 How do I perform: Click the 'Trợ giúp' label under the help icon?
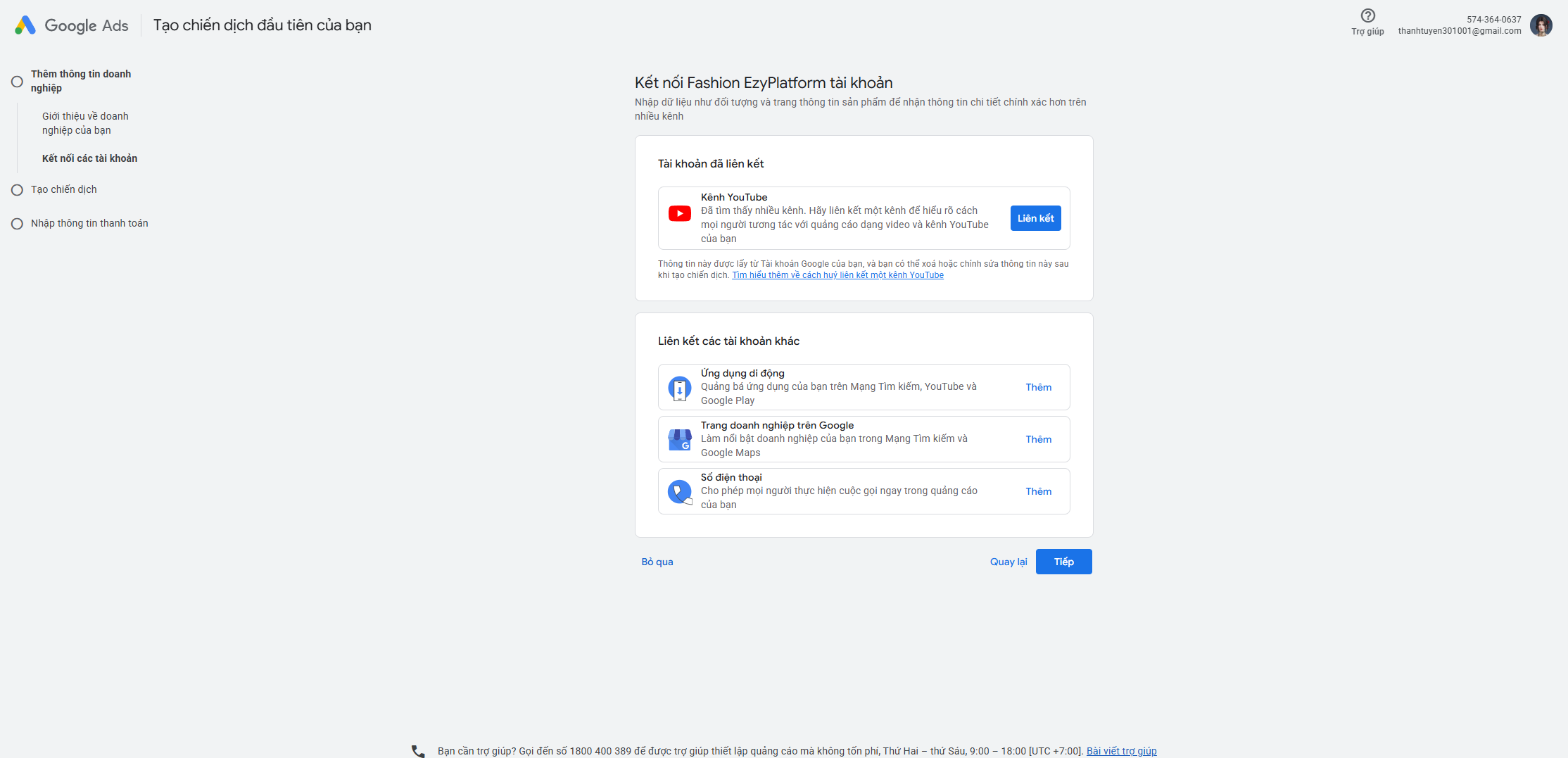[1367, 32]
